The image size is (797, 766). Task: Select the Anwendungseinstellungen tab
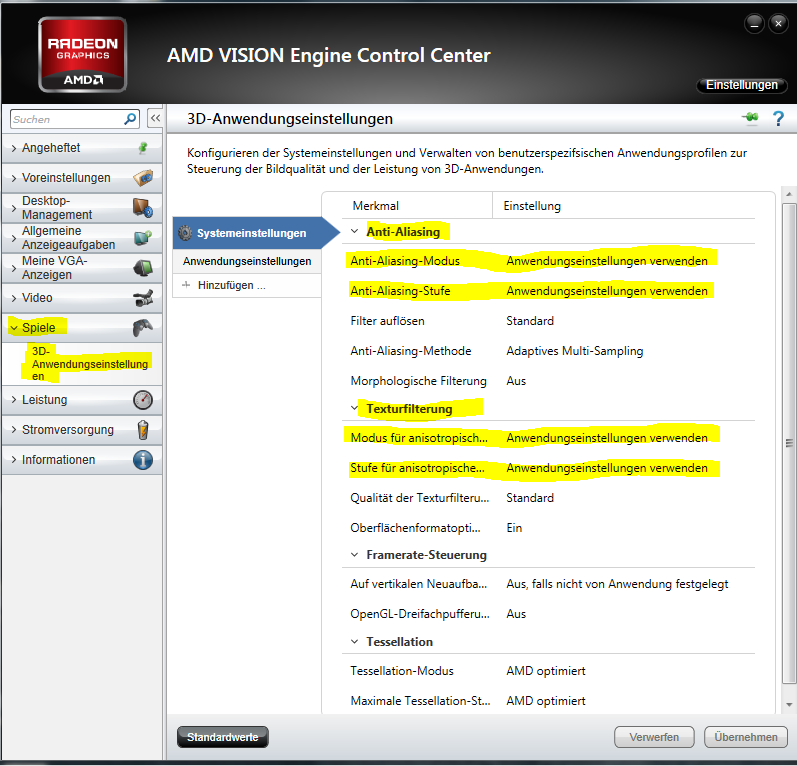pyautogui.click(x=247, y=261)
